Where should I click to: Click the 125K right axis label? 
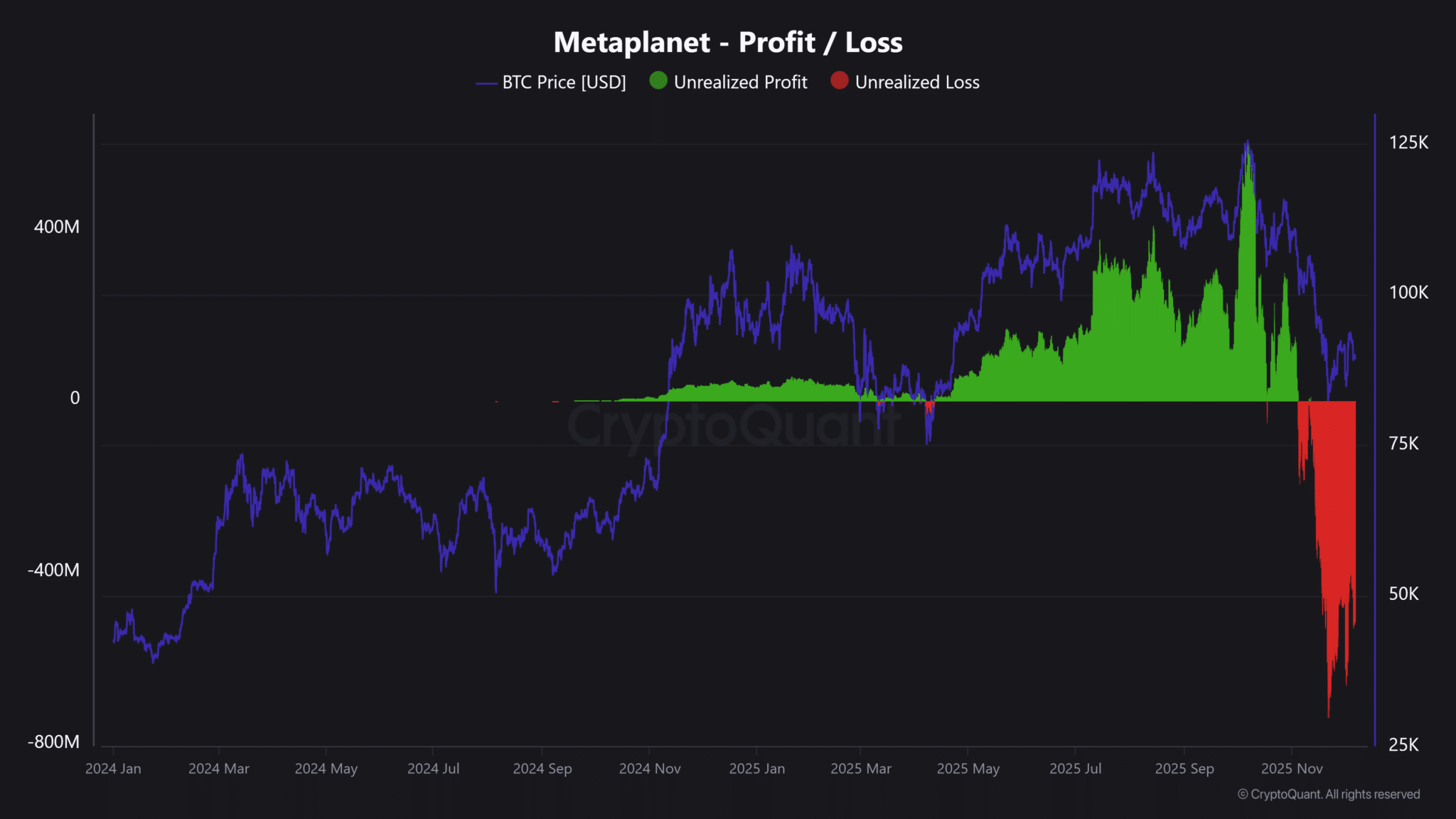1408,142
